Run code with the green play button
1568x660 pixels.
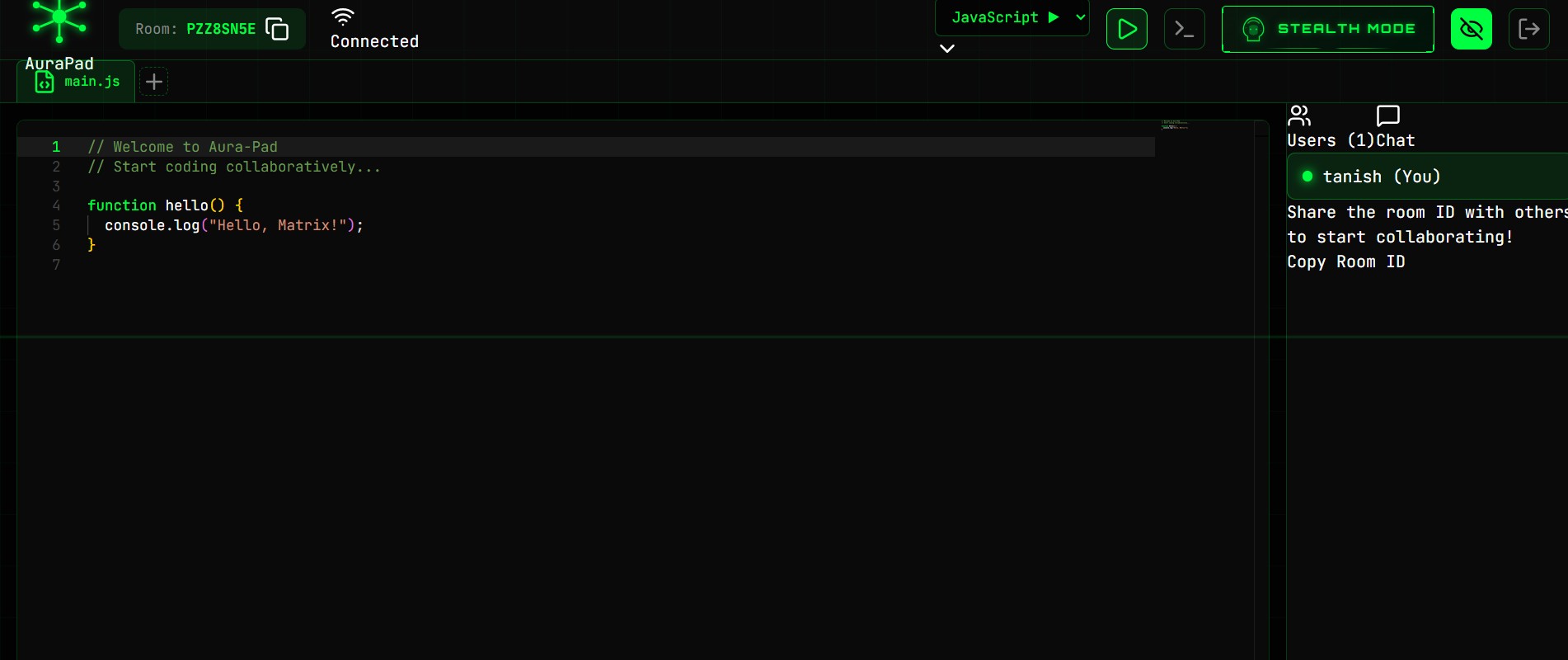1127,29
